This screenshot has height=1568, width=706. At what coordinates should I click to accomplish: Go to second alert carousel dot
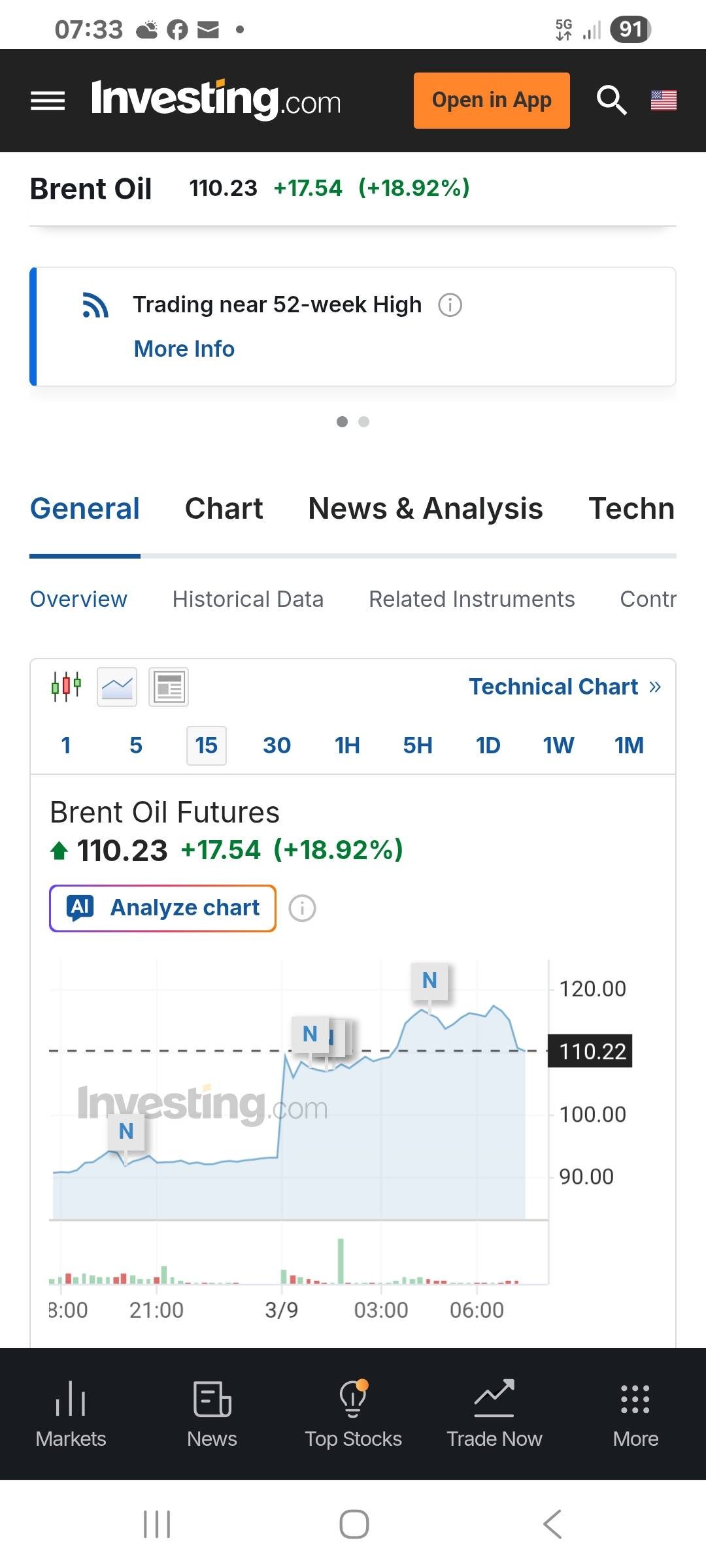(364, 422)
